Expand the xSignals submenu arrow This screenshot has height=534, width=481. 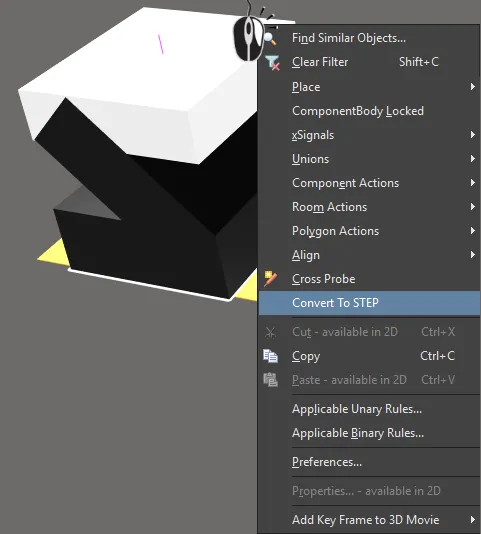pyautogui.click(x=472, y=135)
